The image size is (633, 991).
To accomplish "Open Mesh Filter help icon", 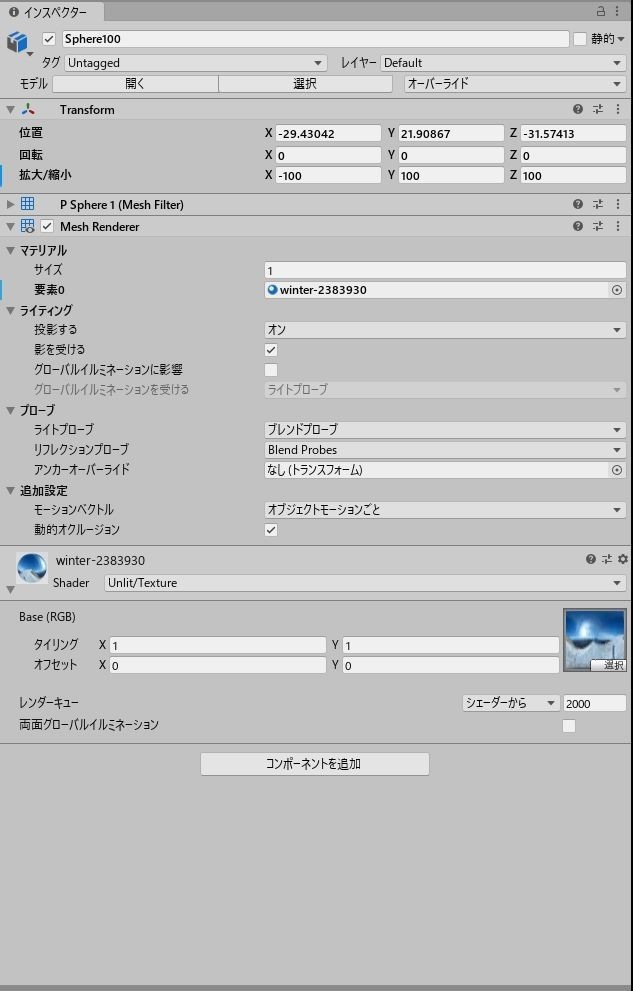I will 577,204.
